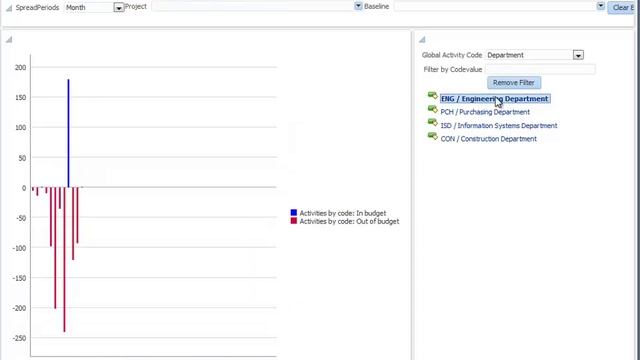Click the blue In budget legend swatch
The image size is (640, 360).
293,213
